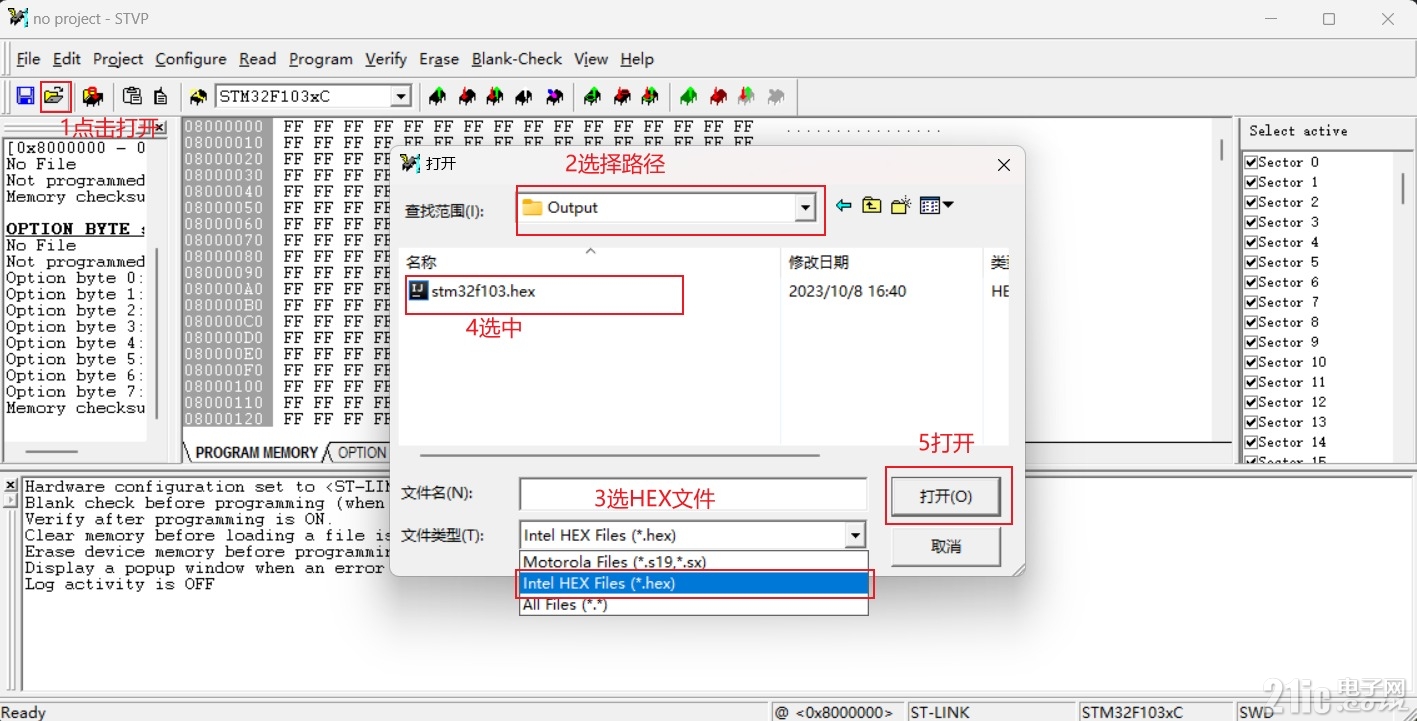Image resolution: width=1417 pixels, height=721 pixels.
Task: Toggle the Sector 8 checkbox
Action: (x=1250, y=322)
